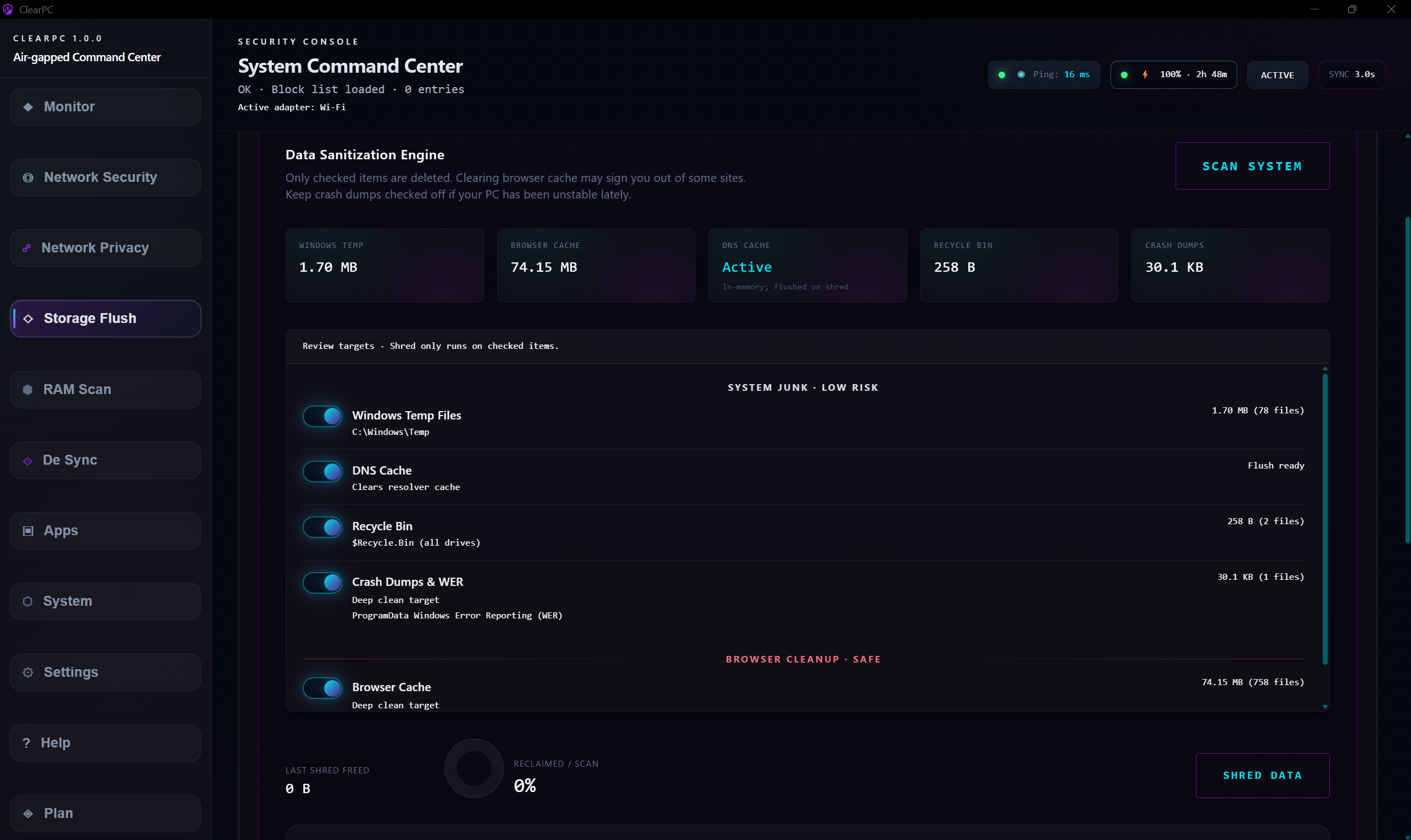Open the Network Privacy page
This screenshot has height=840, width=1411.
[x=105, y=248]
